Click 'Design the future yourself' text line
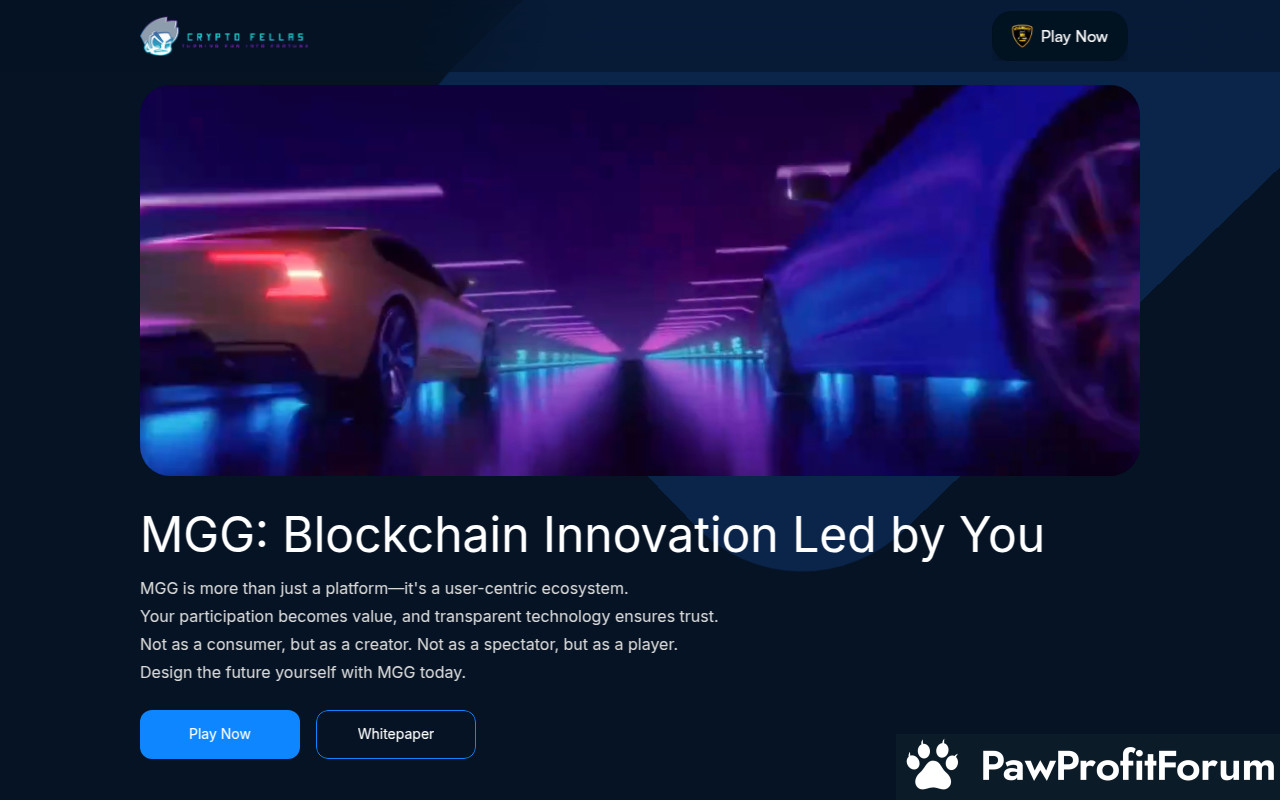 [x=303, y=672]
